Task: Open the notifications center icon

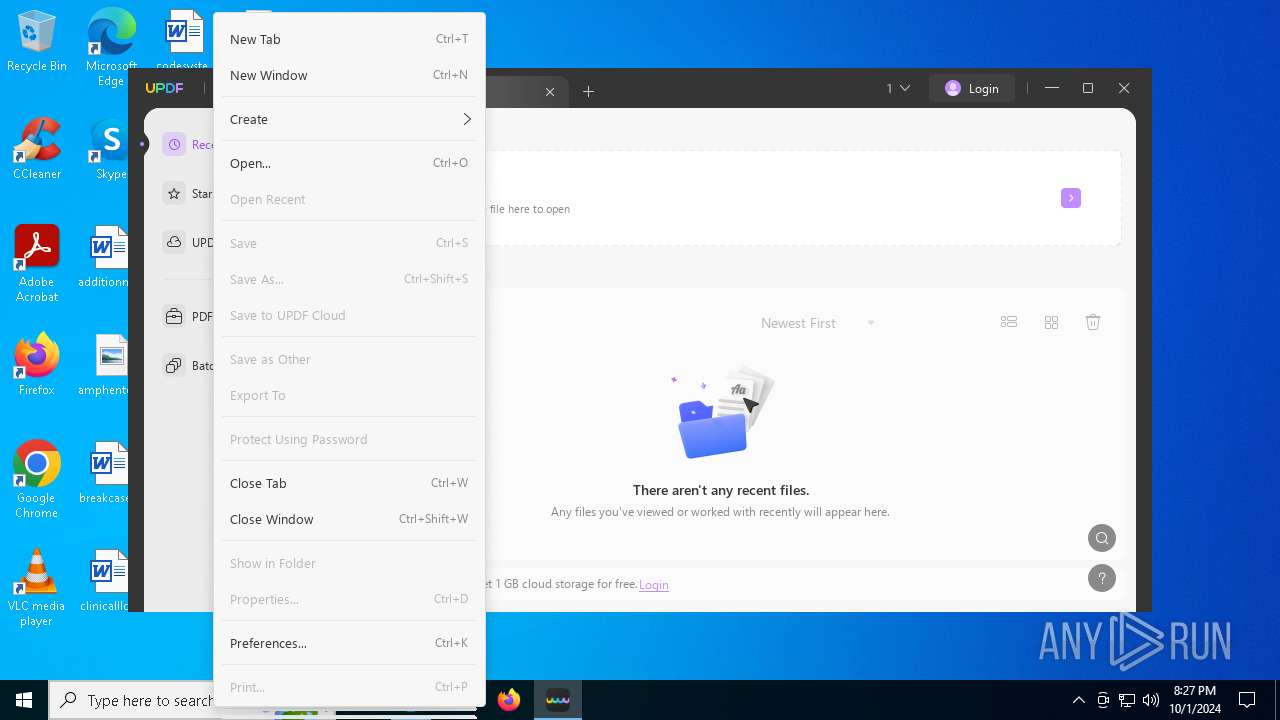Action: click(1247, 700)
